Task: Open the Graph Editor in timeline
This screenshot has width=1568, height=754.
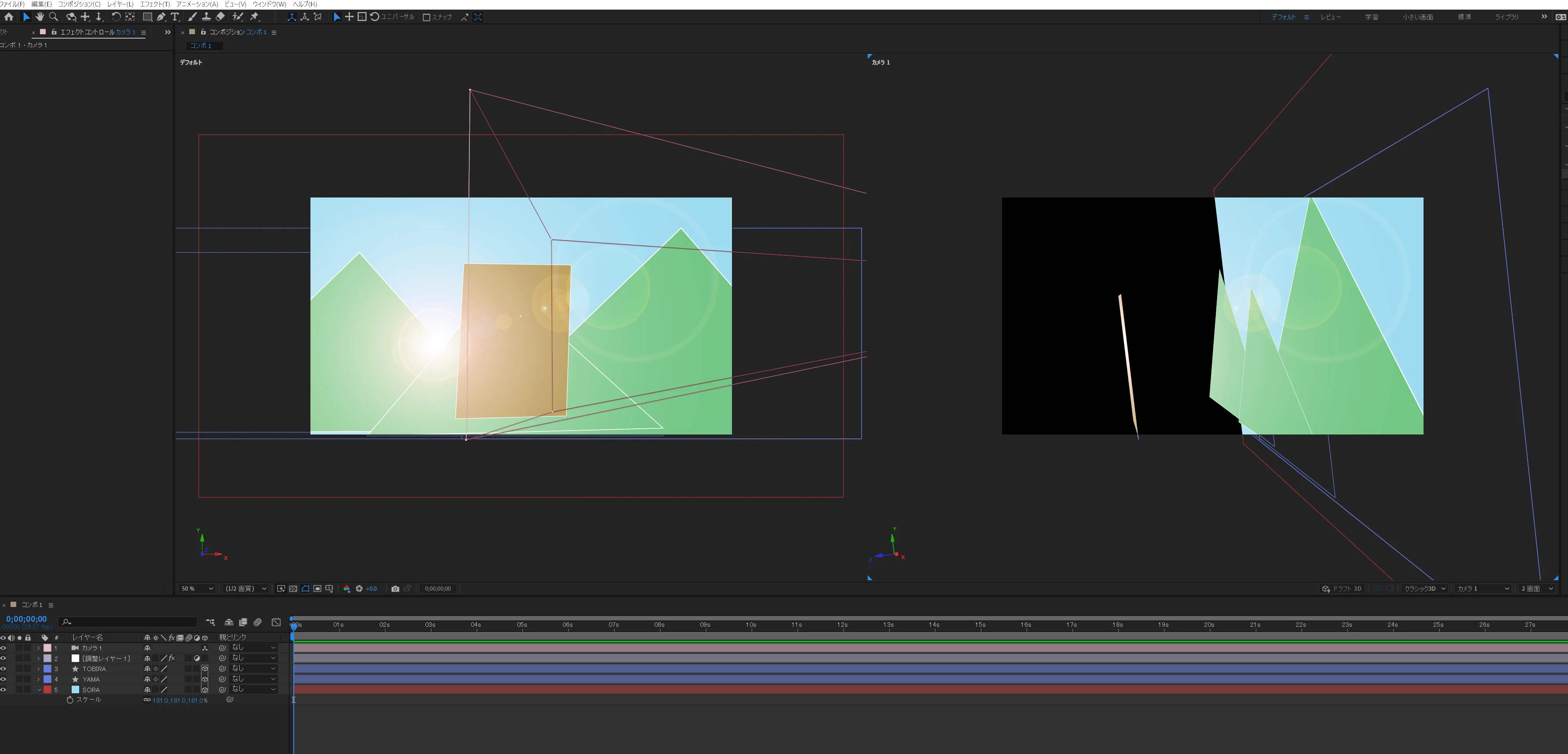Action: point(276,622)
